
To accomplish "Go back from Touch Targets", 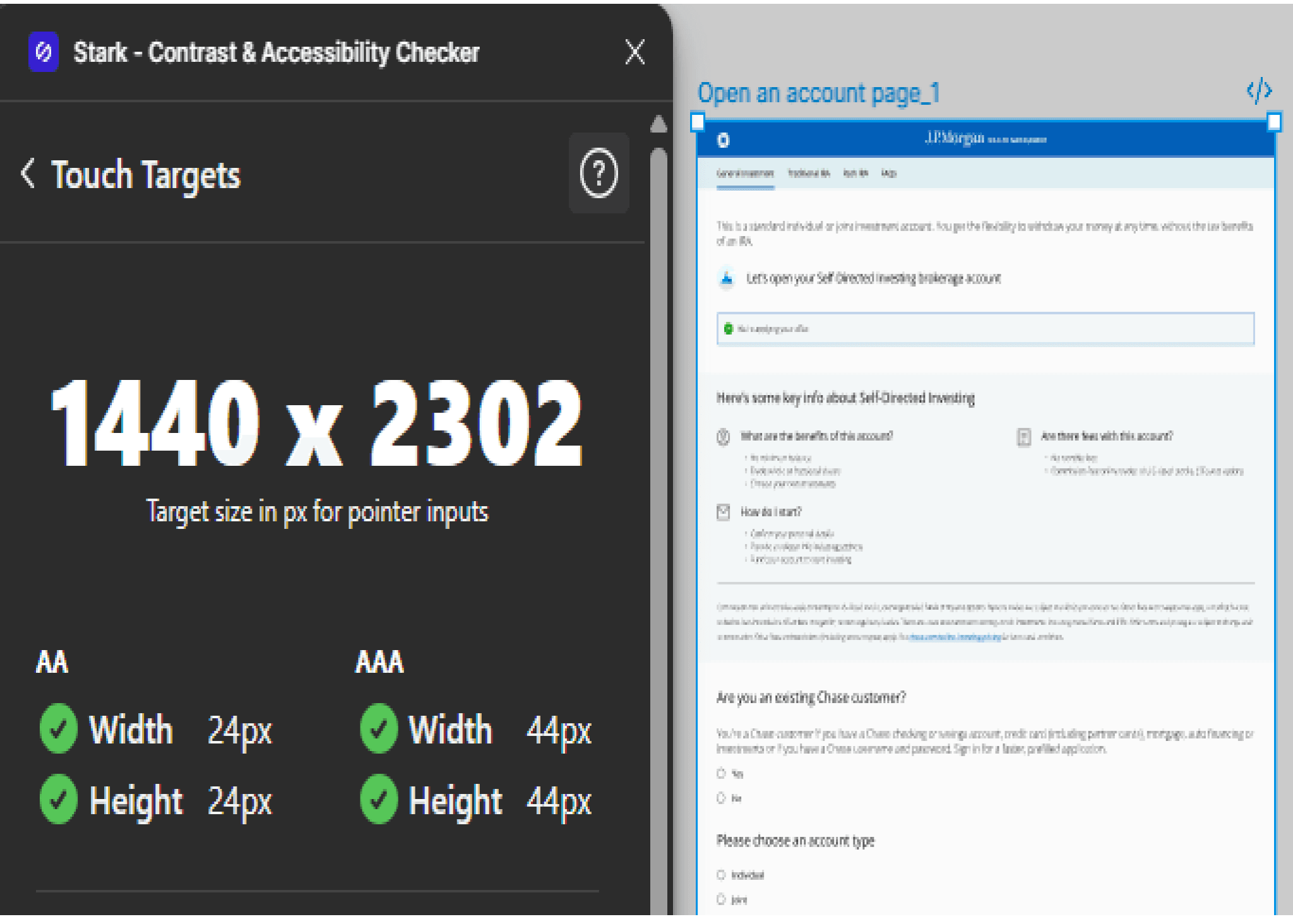I will tap(27, 174).
